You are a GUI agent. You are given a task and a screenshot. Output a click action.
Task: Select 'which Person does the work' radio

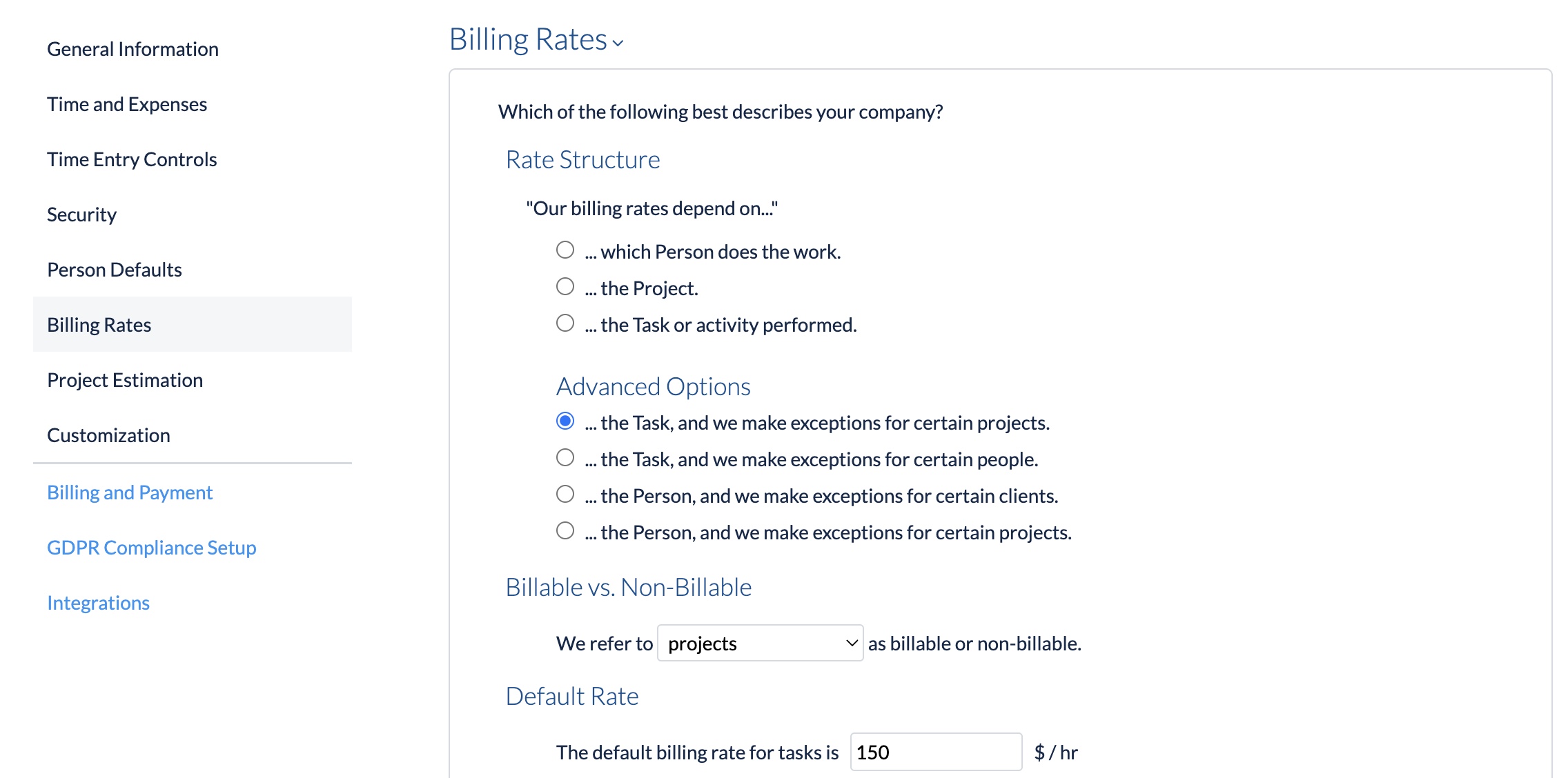[x=565, y=250]
